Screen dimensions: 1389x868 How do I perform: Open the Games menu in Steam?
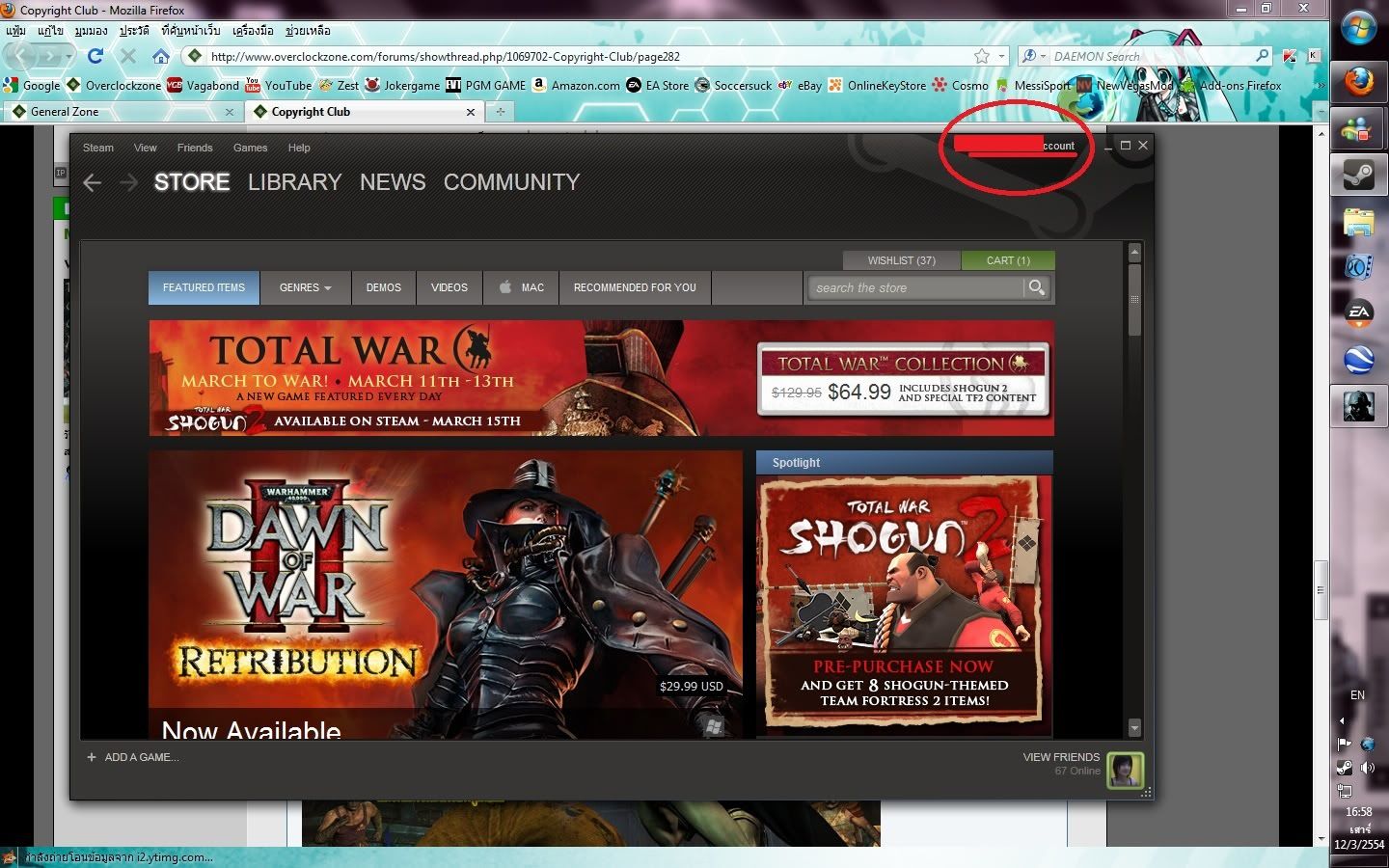click(x=250, y=148)
